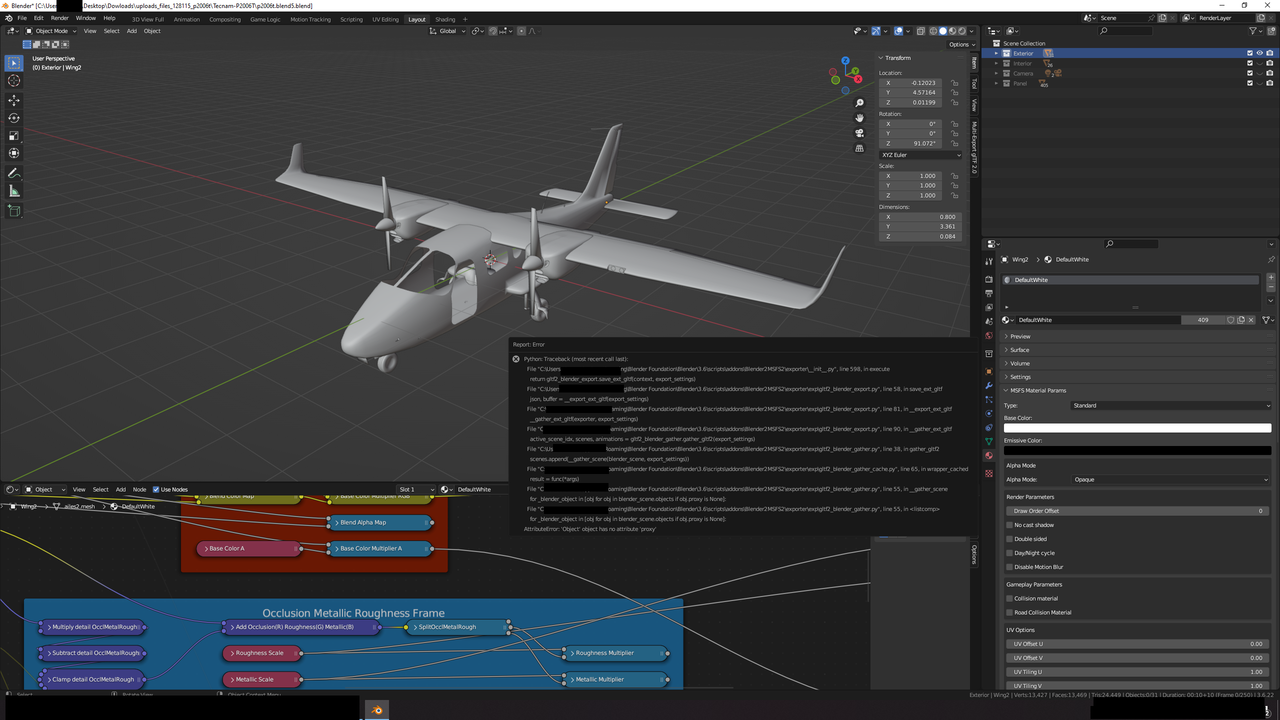Switch to the Scripting workspace tab

pos(351,19)
